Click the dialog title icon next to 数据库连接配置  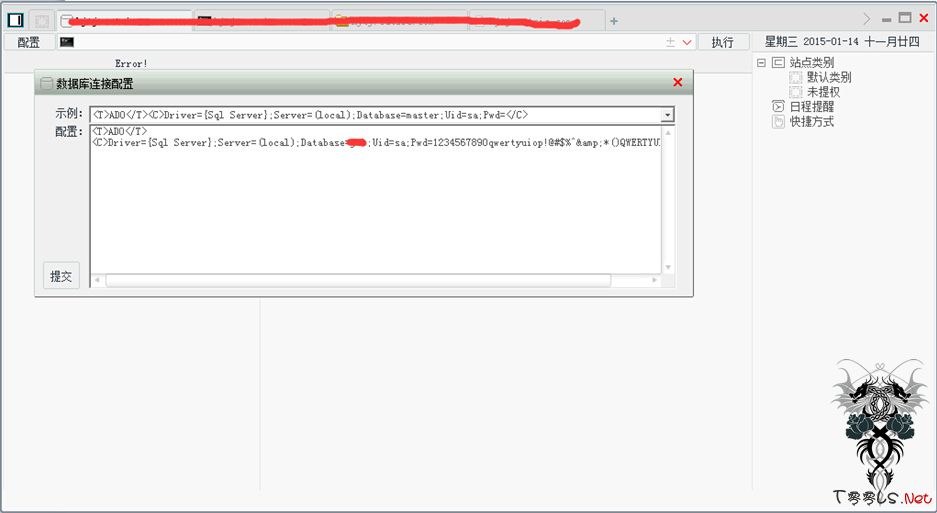[47, 83]
